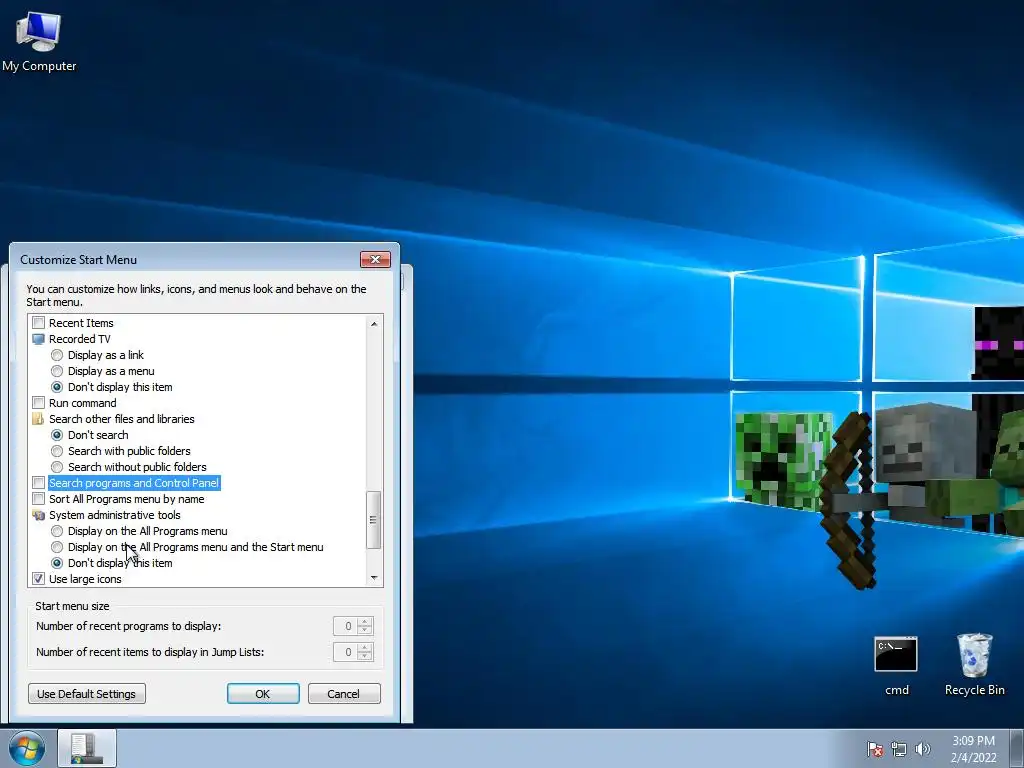Select All Programs menu and Start menu option
Viewport: 1024px width, 768px height.
(57, 547)
